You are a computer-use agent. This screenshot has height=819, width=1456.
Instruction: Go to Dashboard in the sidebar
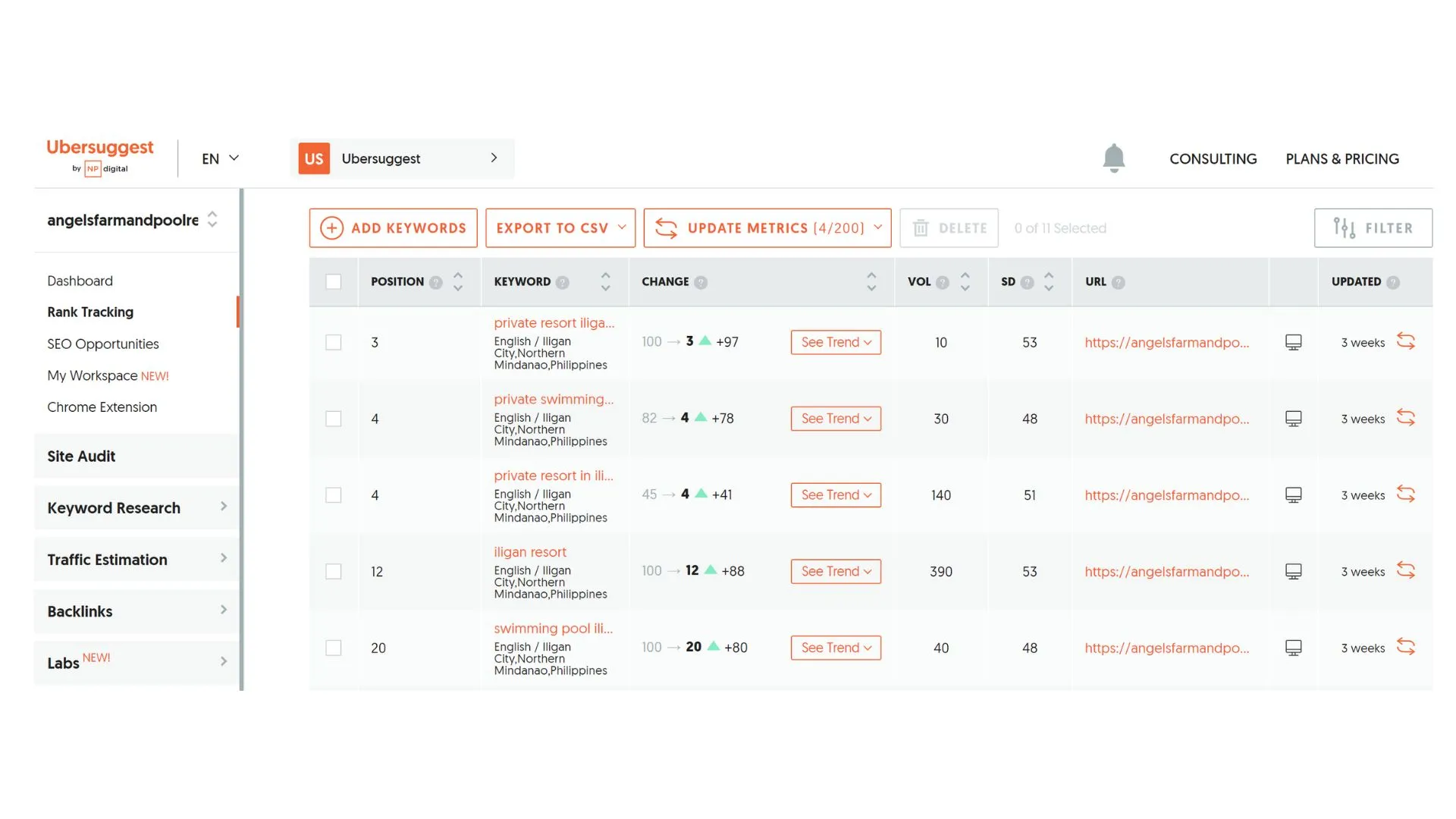click(80, 281)
